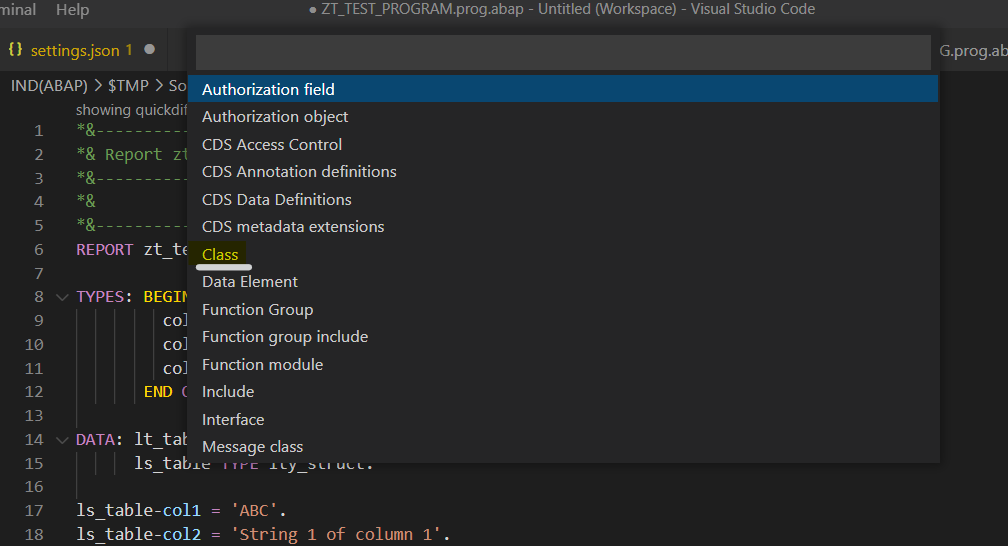Select the Class object type
Image resolution: width=1008 pixels, height=546 pixels.
pos(220,255)
